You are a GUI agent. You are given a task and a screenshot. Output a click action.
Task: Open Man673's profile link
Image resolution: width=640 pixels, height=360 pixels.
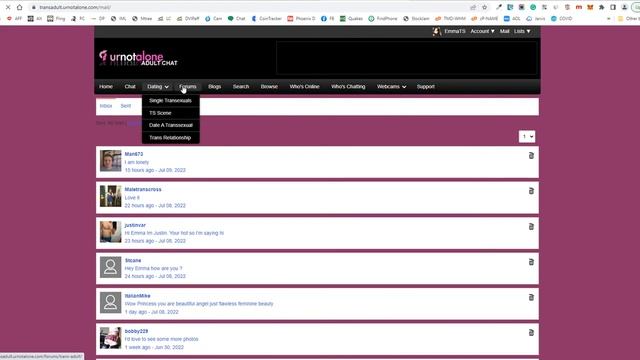point(134,154)
